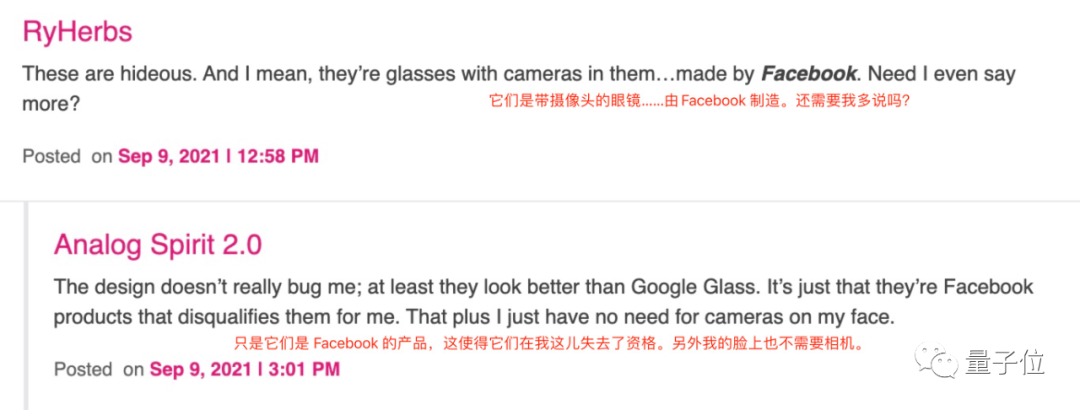Image resolution: width=1080 pixels, height=410 pixels.
Task: Click the red Chinese translation under RyHerbs' comment
Action: (x=699, y=101)
